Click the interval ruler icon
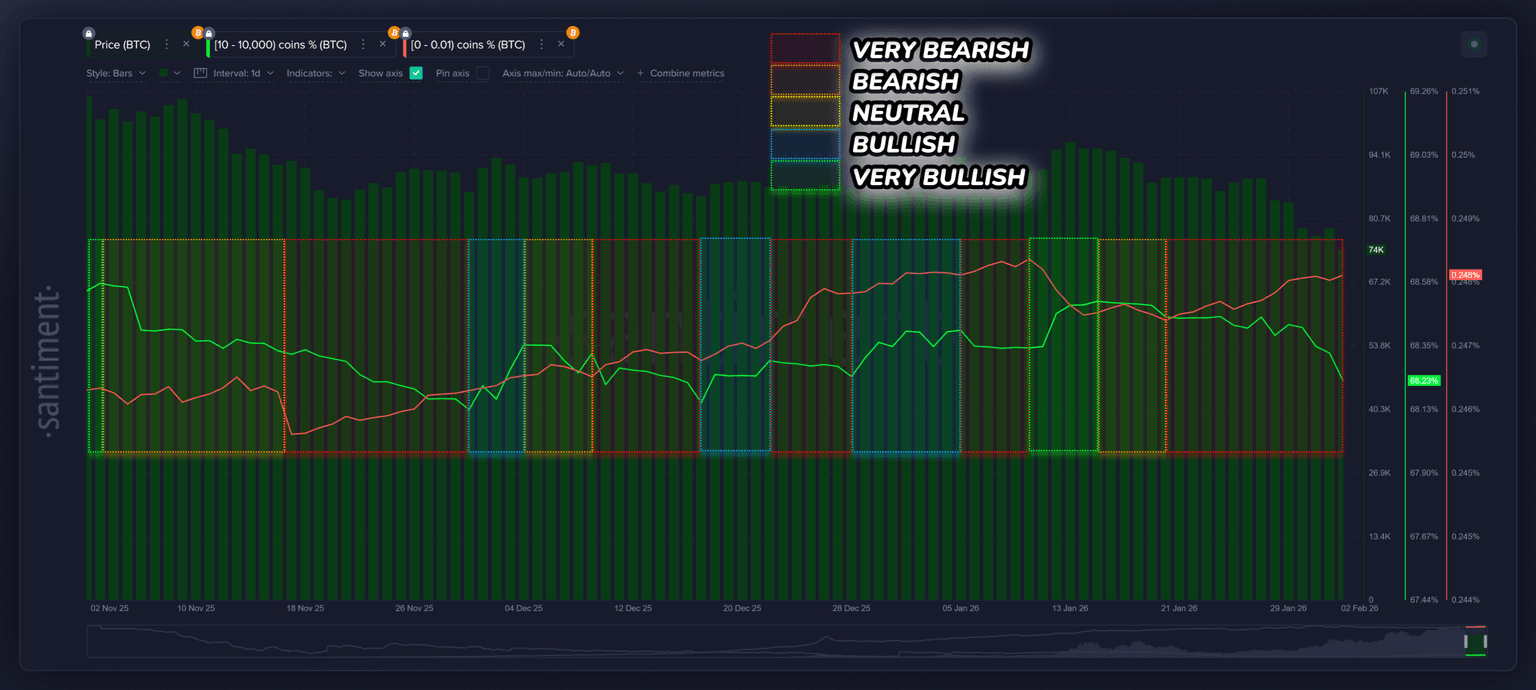This screenshot has width=1536, height=690. [x=200, y=73]
